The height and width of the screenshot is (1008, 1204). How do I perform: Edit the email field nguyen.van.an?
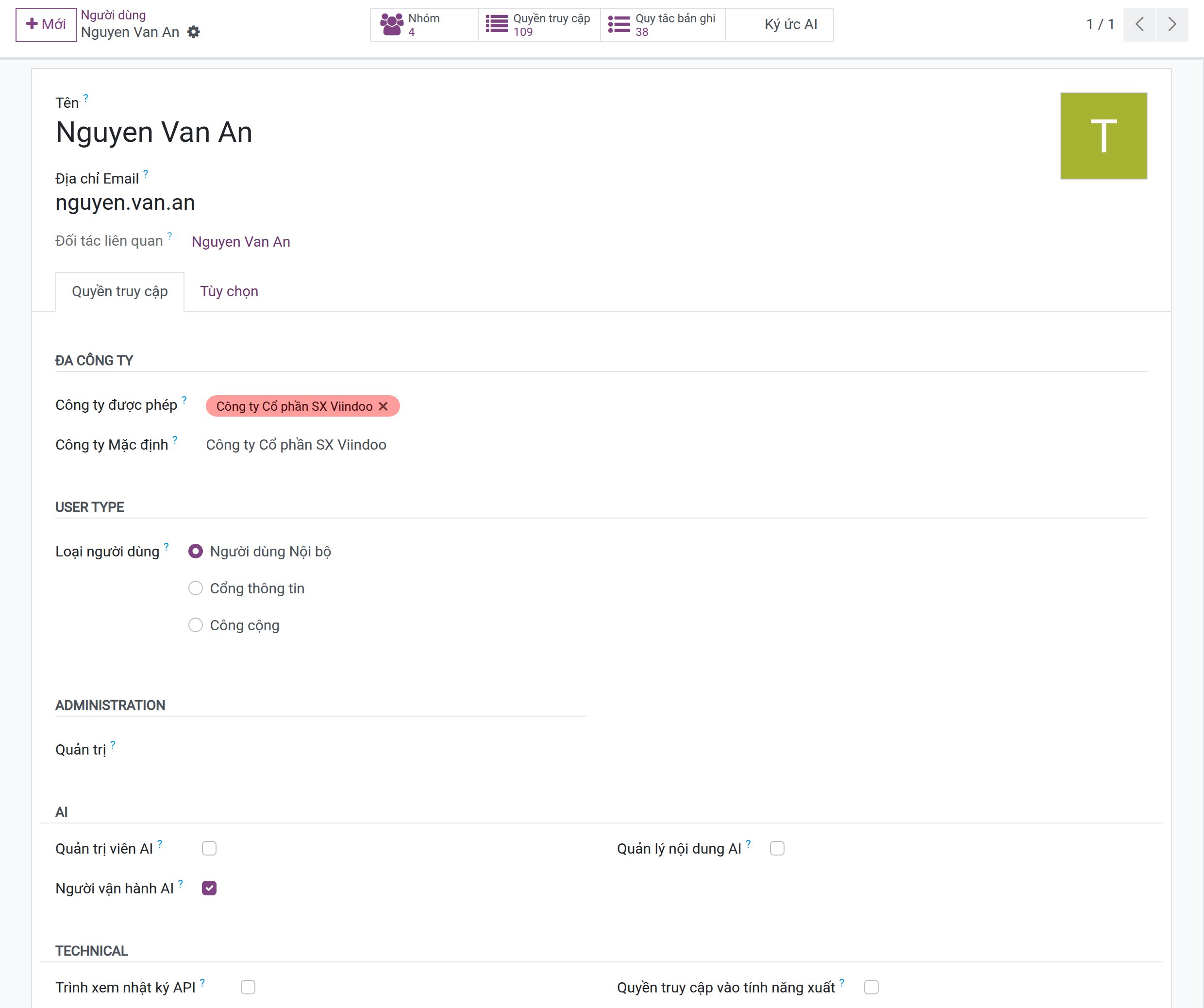pyautogui.click(x=125, y=203)
